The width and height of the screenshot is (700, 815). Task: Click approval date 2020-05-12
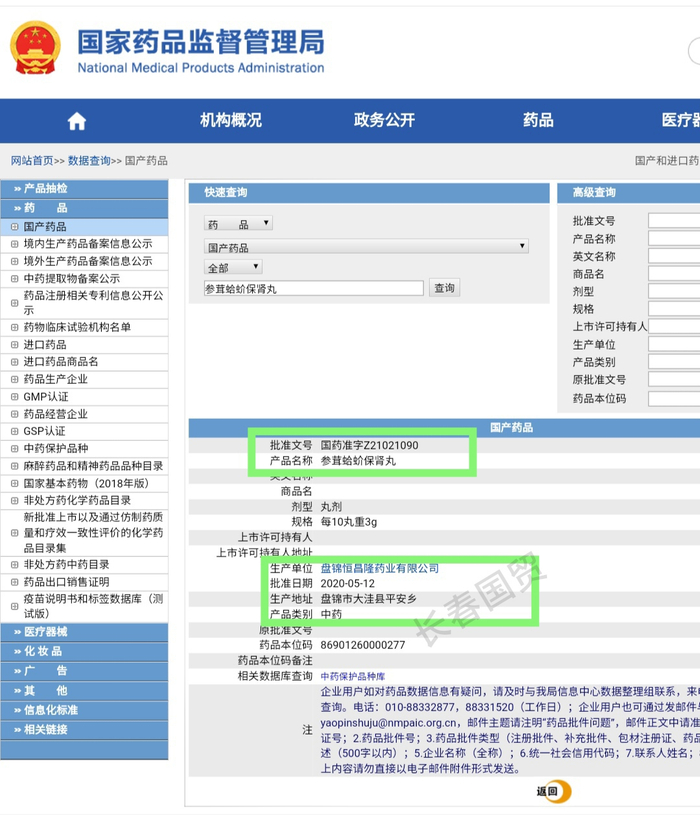pyautogui.click(x=348, y=584)
